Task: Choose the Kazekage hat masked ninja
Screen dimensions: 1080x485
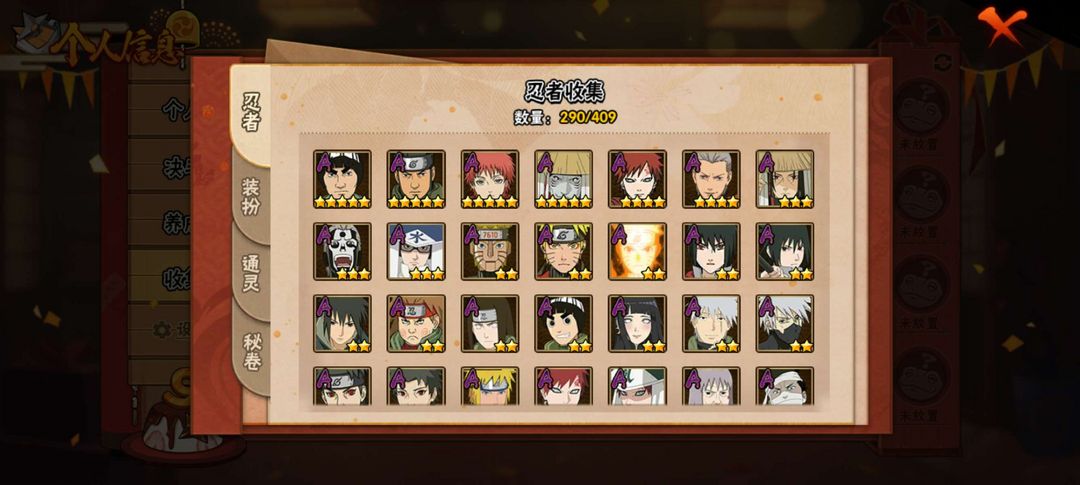Action: click(x=563, y=179)
